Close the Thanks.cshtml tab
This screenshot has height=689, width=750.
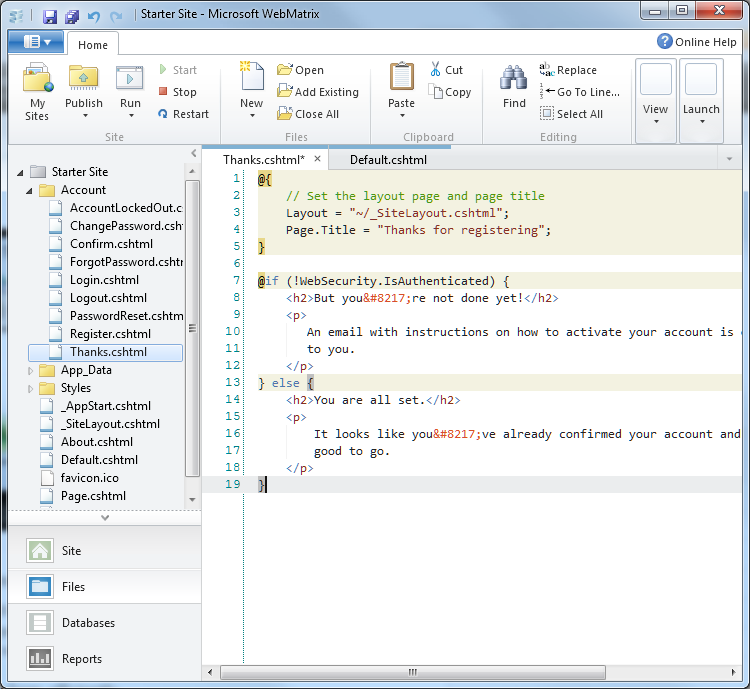[x=317, y=158]
